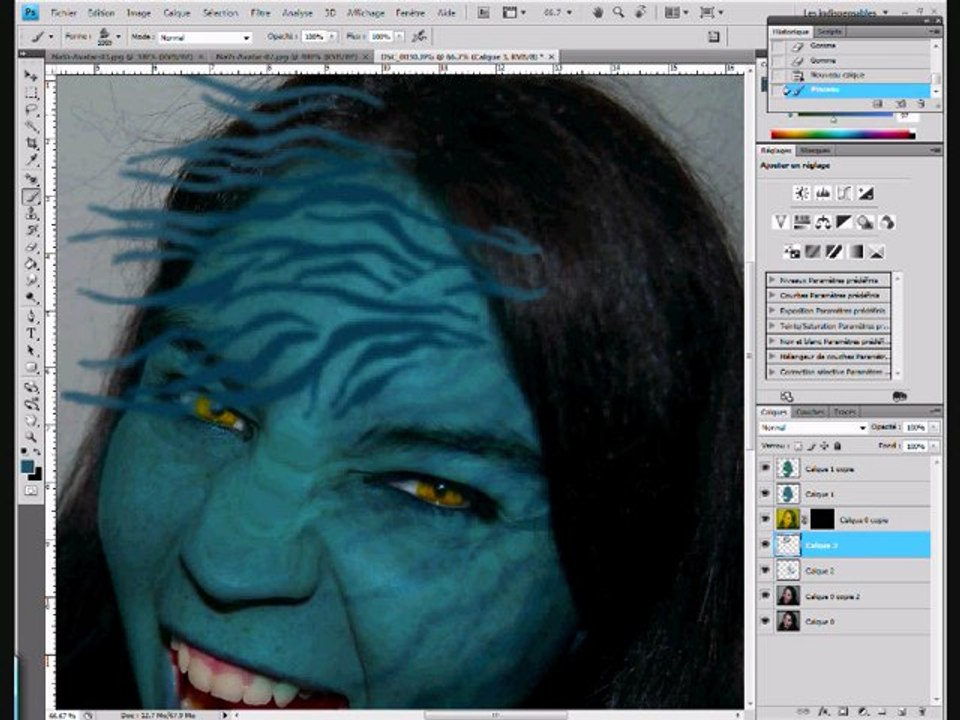Image resolution: width=960 pixels, height=720 pixels.
Task: Hide the Calque 1 copie layer
Action: pyautogui.click(x=765, y=468)
